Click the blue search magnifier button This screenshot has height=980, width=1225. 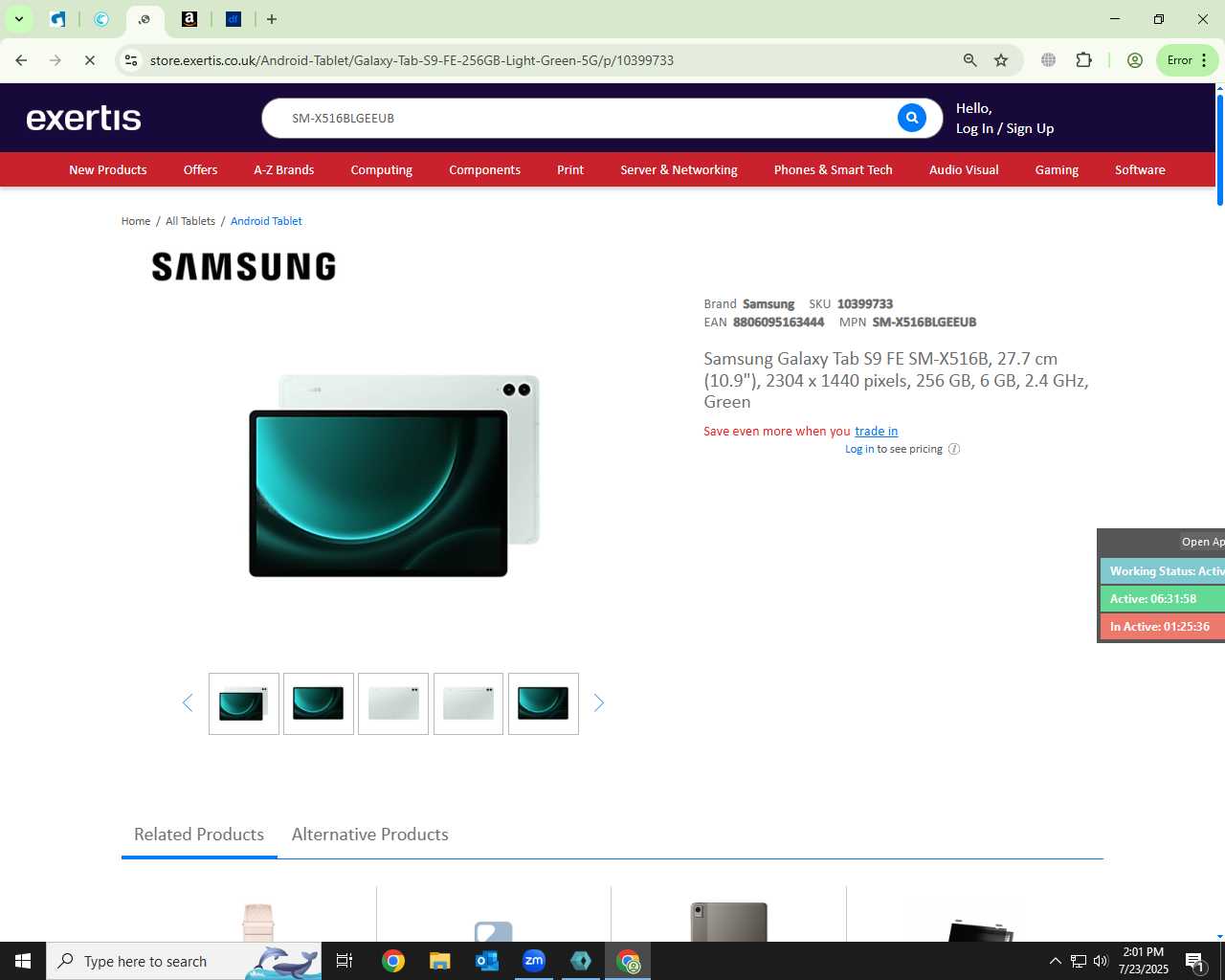(x=911, y=118)
